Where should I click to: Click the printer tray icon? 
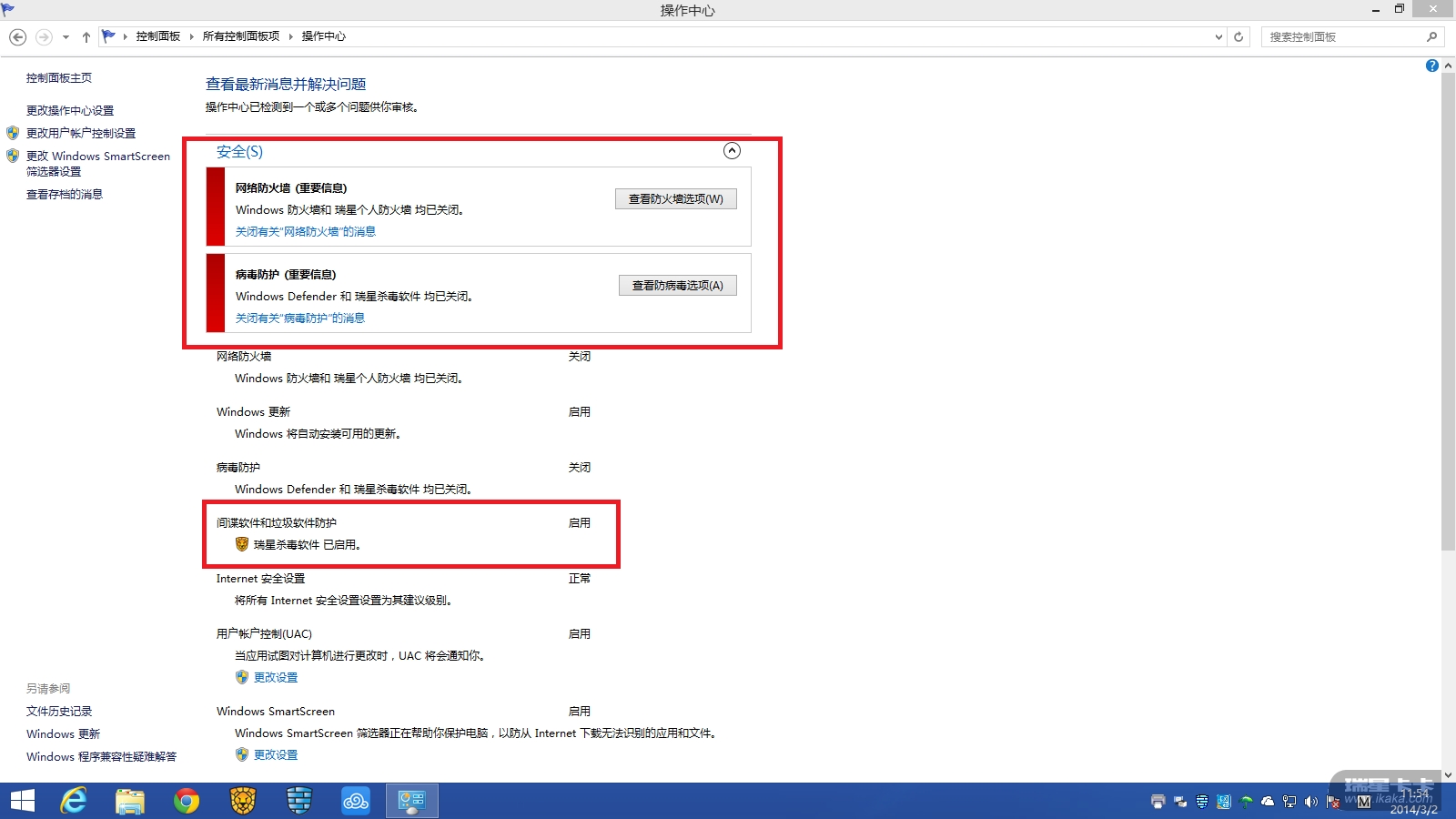pyautogui.click(x=1158, y=802)
